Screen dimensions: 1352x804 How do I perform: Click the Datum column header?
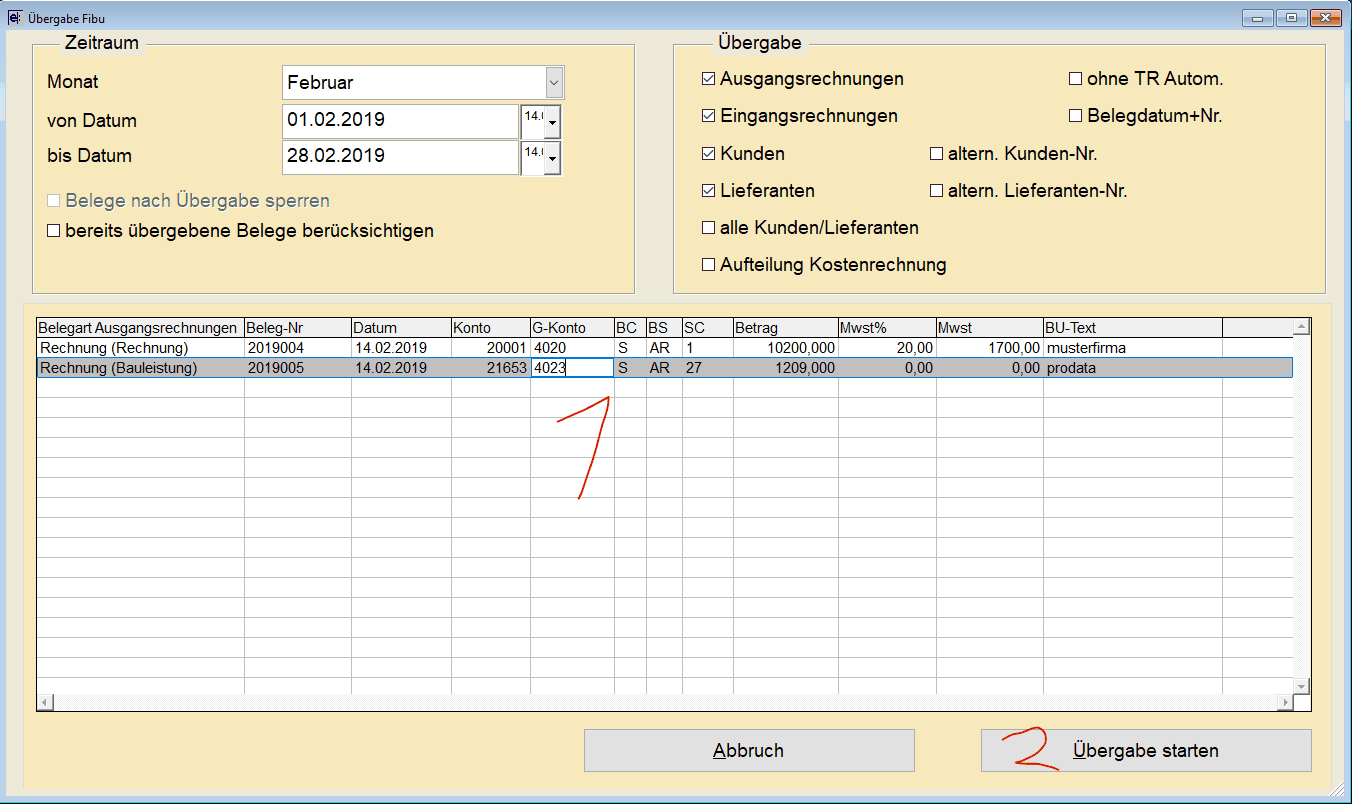401,328
